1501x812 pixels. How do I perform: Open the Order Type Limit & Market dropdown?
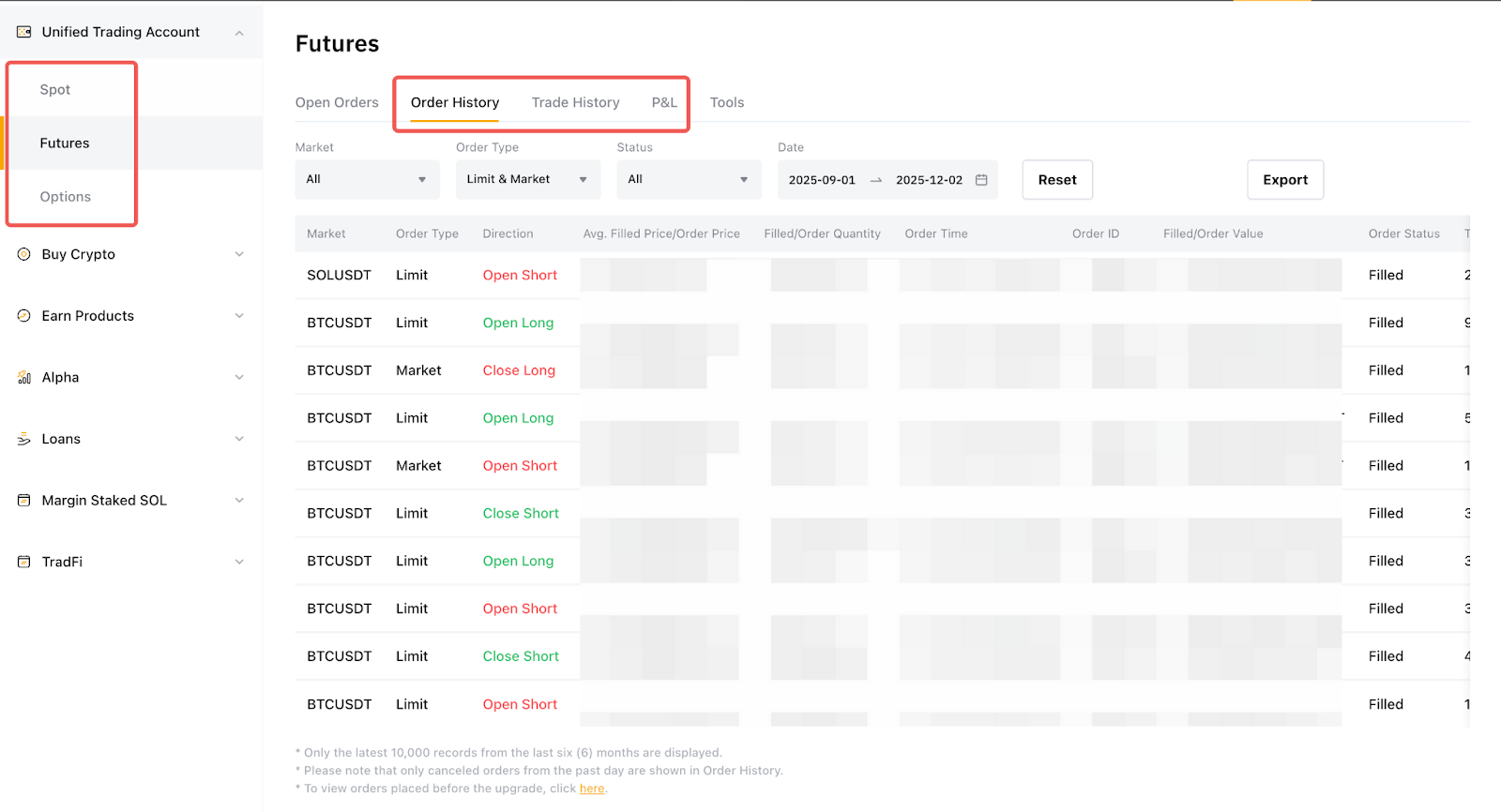527,179
